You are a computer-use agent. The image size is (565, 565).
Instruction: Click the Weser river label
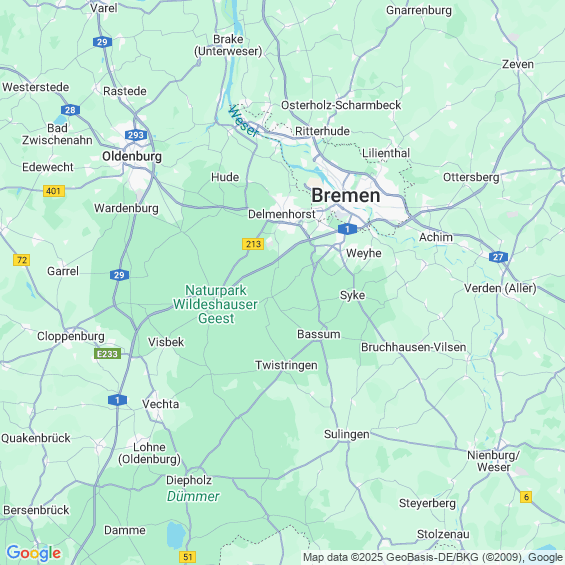tap(243, 121)
